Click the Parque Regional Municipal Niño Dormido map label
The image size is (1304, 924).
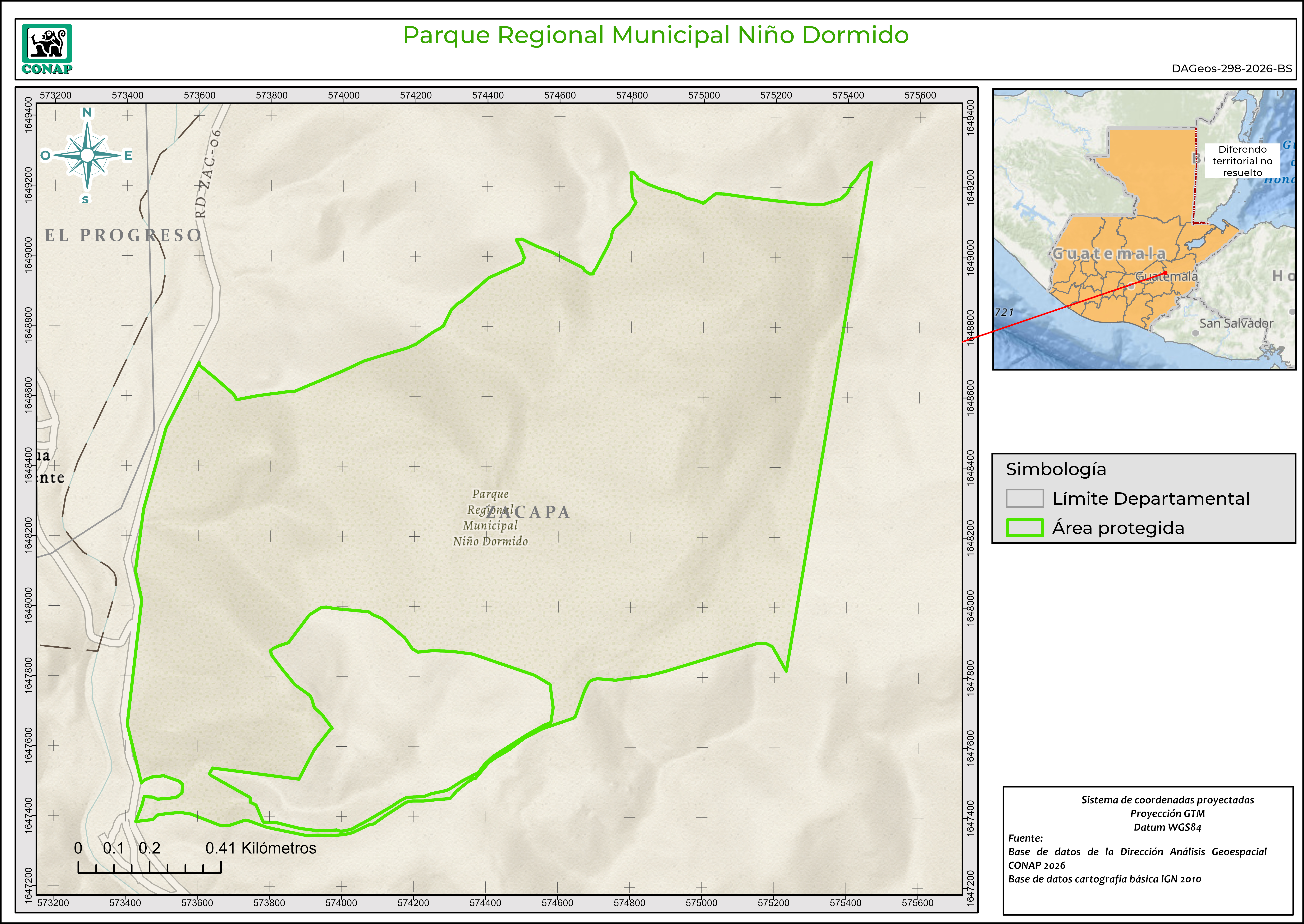click(x=490, y=525)
